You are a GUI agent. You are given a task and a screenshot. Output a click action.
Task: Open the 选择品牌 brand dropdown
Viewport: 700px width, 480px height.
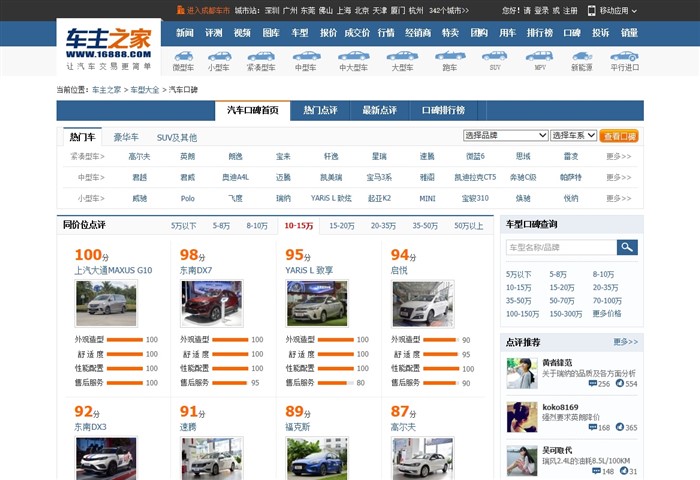(505, 135)
